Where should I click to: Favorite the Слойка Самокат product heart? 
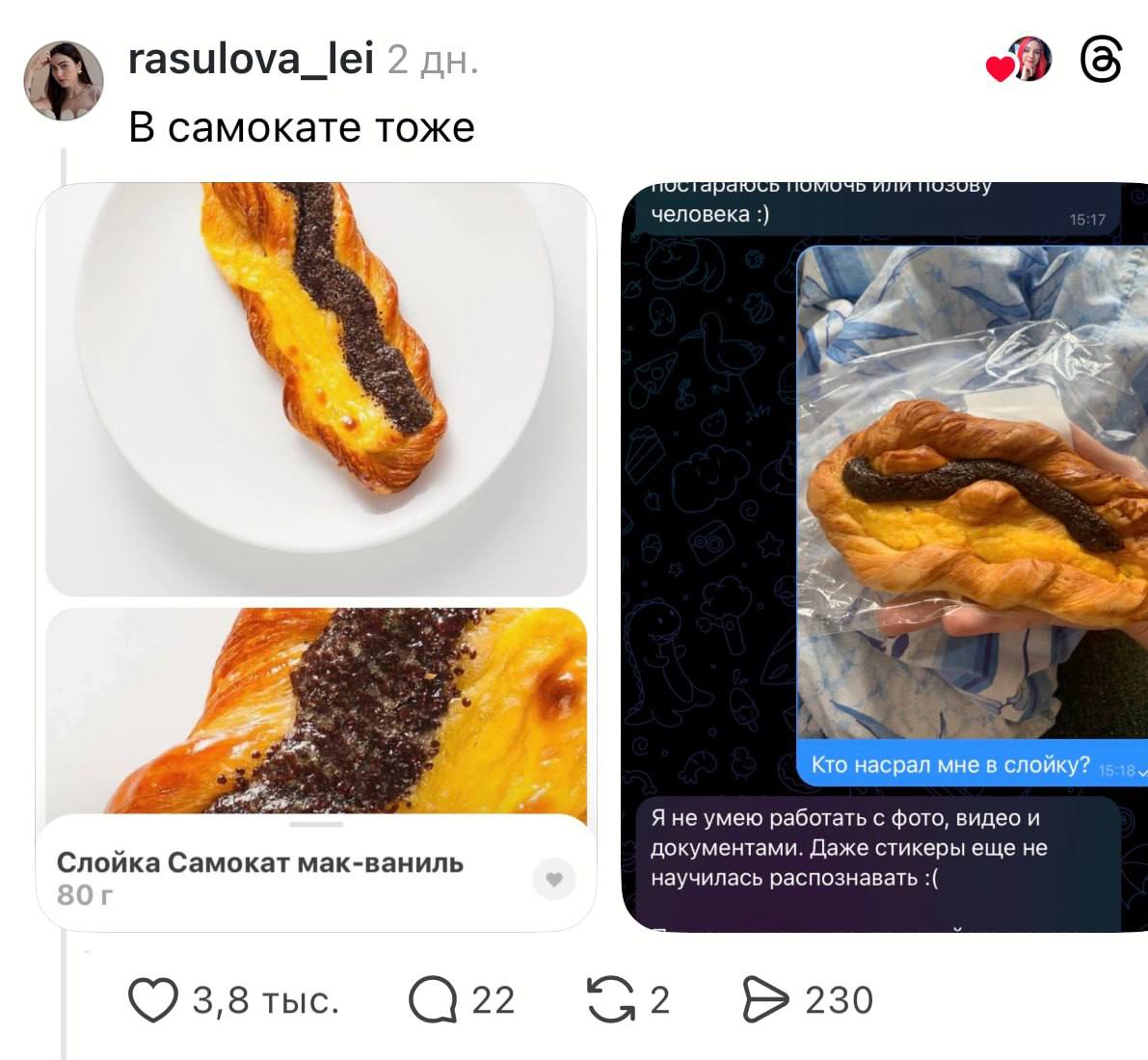pos(554,879)
